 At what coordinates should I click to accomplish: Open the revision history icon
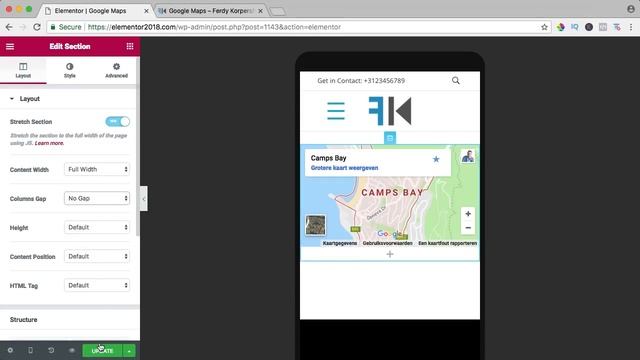click(x=51, y=351)
